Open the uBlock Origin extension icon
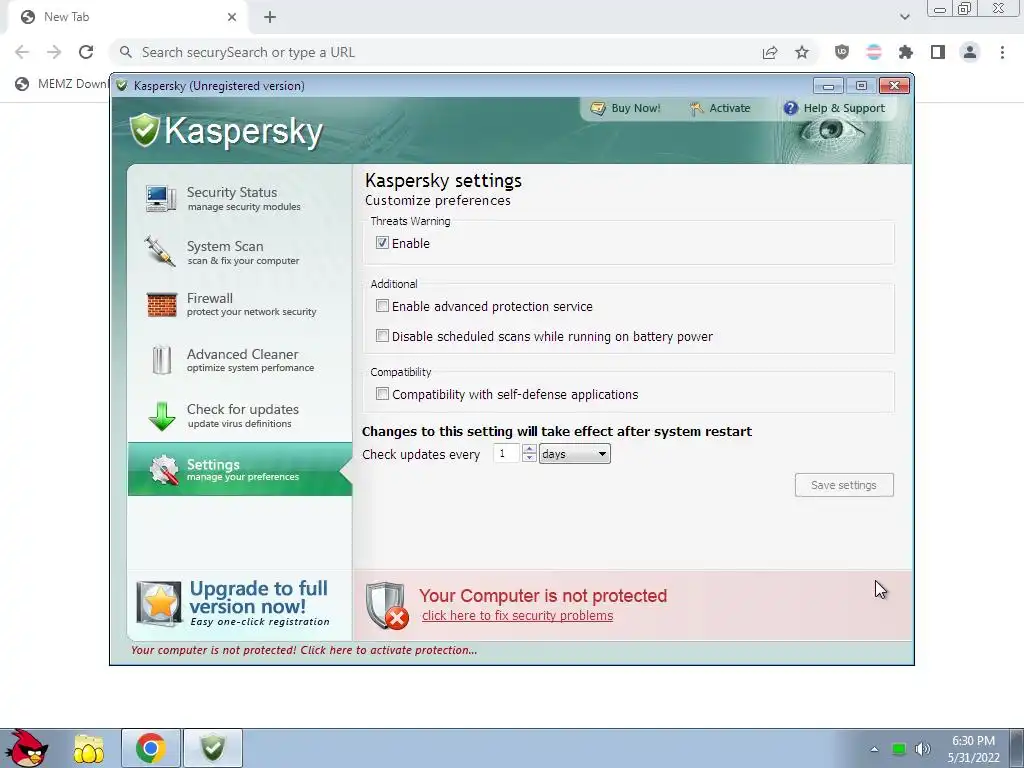The width and height of the screenshot is (1024, 768). (x=842, y=52)
